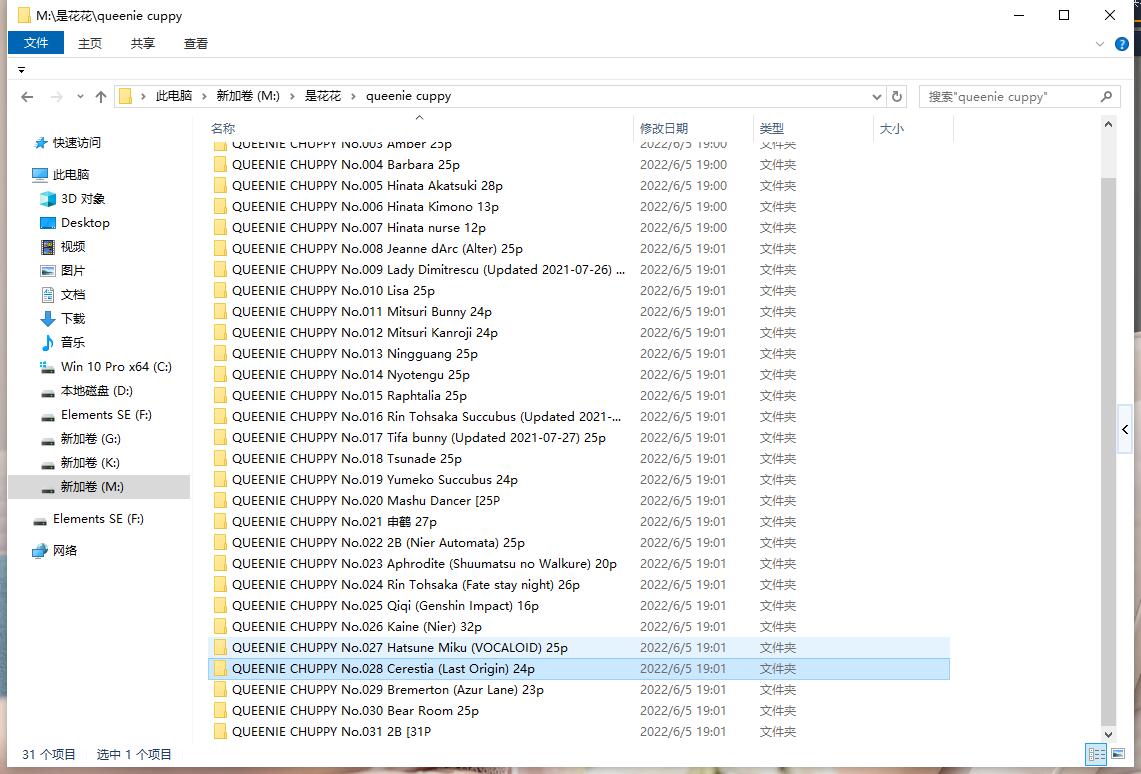This screenshot has width=1141, height=774.
Task: Expand the side panel arrow at right edge
Action: (x=1125, y=429)
